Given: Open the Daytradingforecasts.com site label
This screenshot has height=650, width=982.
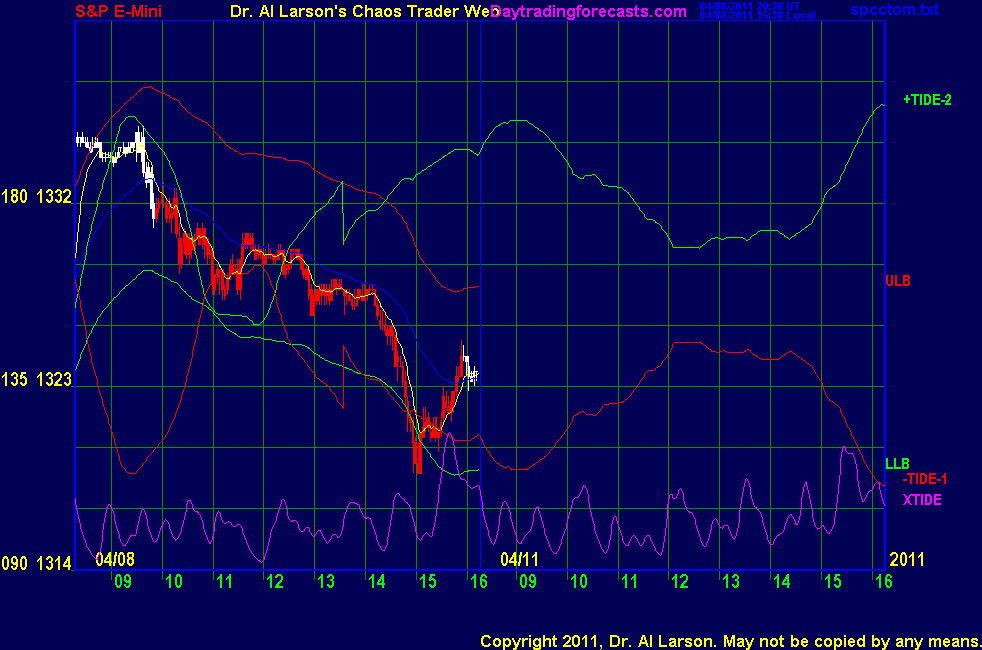Looking at the screenshot, I should 589,11.
